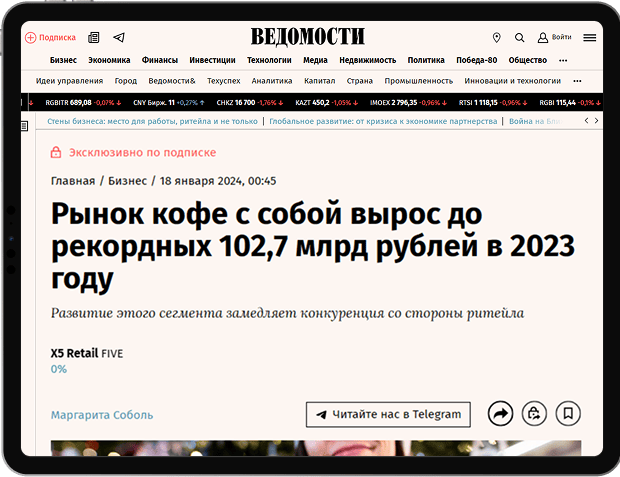Image resolution: width=620 pixels, height=477 pixels.
Task: Bookmark the article with bookmark icon
Action: pos(568,414)
